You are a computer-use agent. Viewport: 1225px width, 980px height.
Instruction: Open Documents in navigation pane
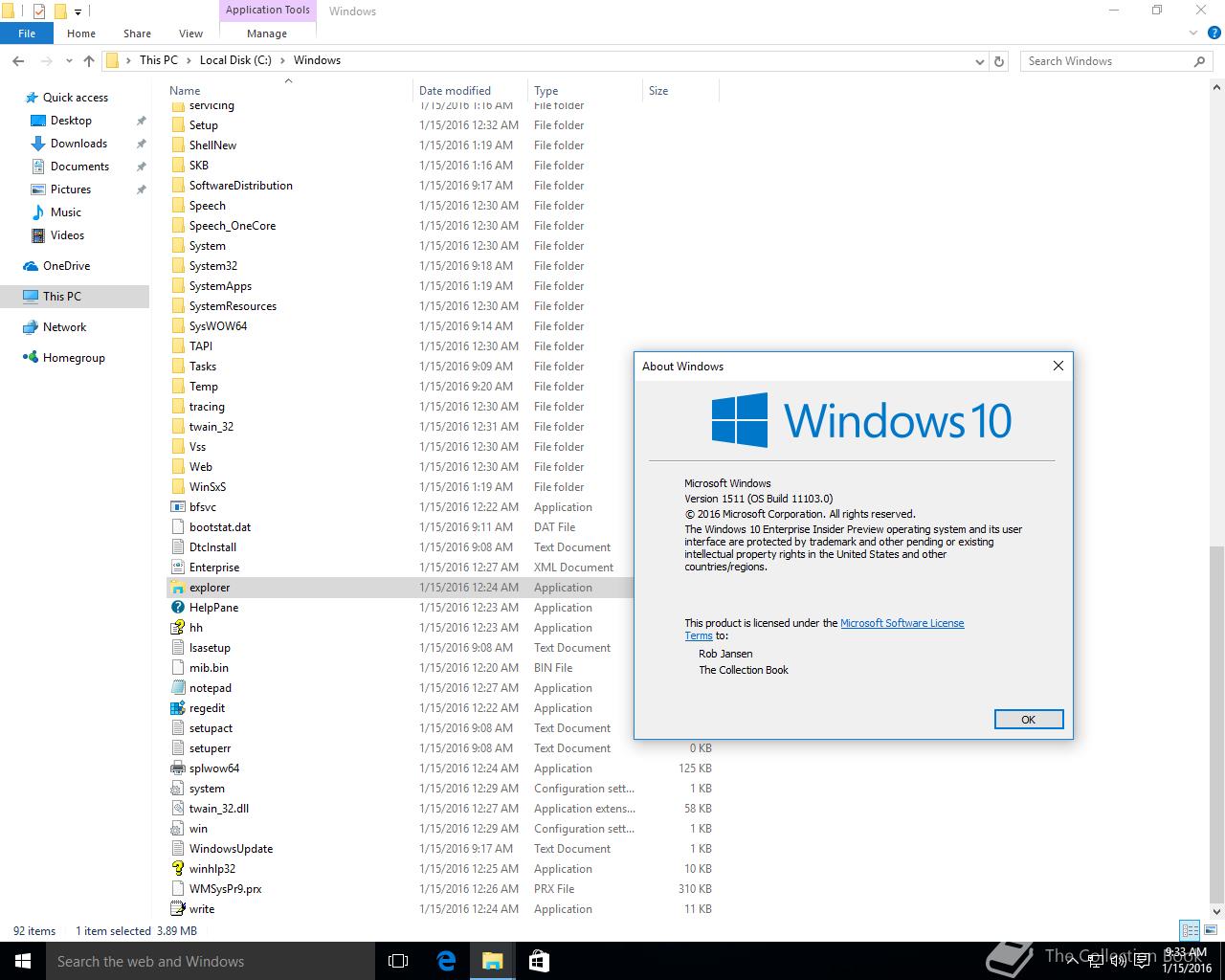tap(79, 167)
